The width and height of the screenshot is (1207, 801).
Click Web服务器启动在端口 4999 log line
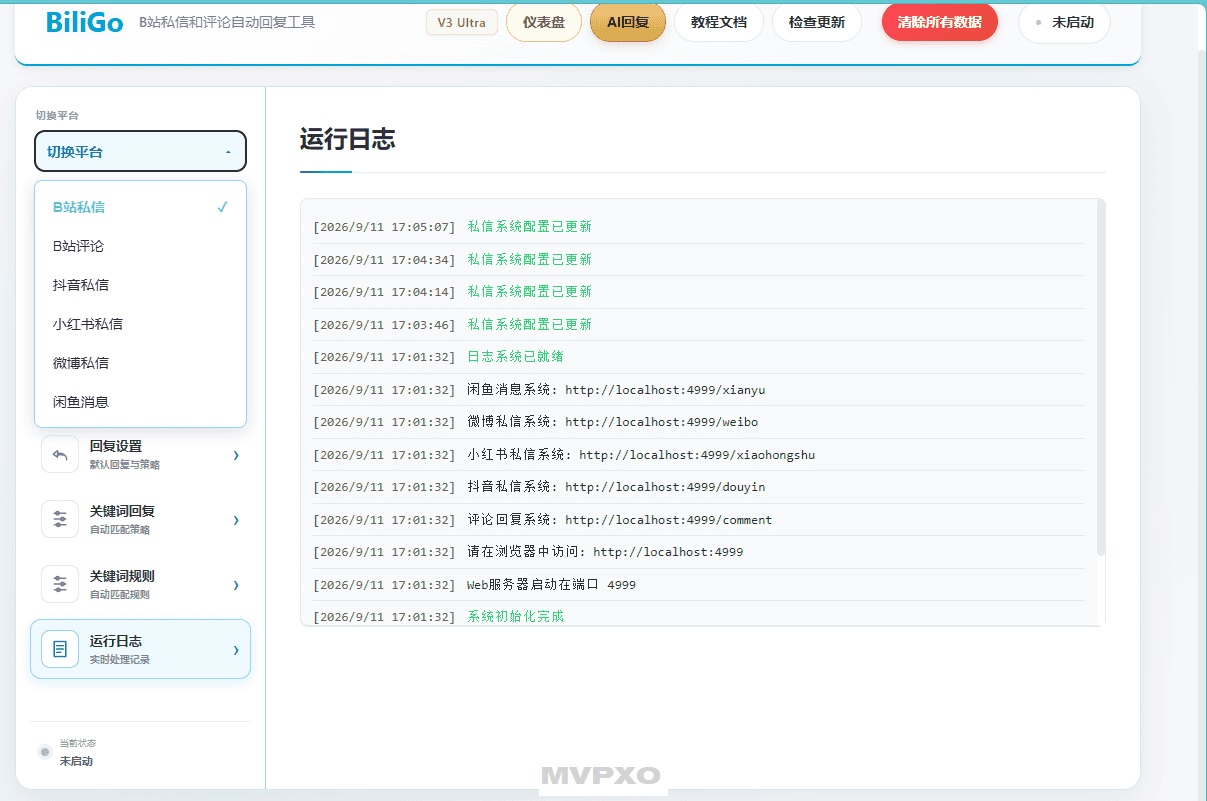[x=698, y=585]
